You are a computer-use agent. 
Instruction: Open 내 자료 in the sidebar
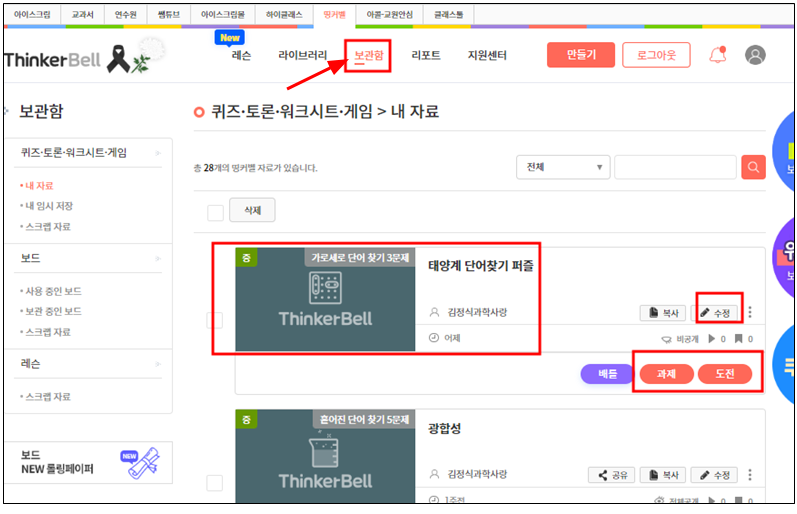point(39,186)
